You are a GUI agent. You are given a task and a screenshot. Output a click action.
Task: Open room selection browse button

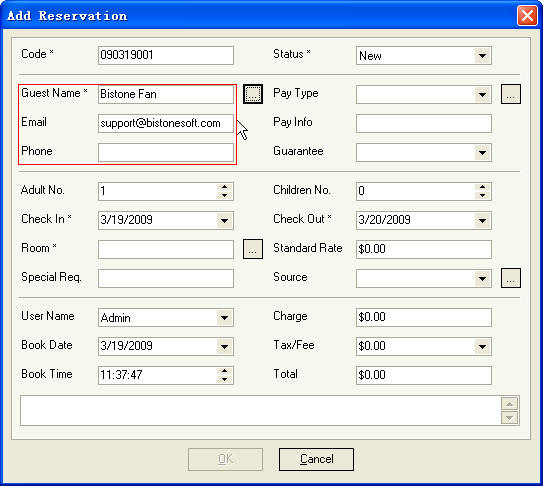[253, 249]
